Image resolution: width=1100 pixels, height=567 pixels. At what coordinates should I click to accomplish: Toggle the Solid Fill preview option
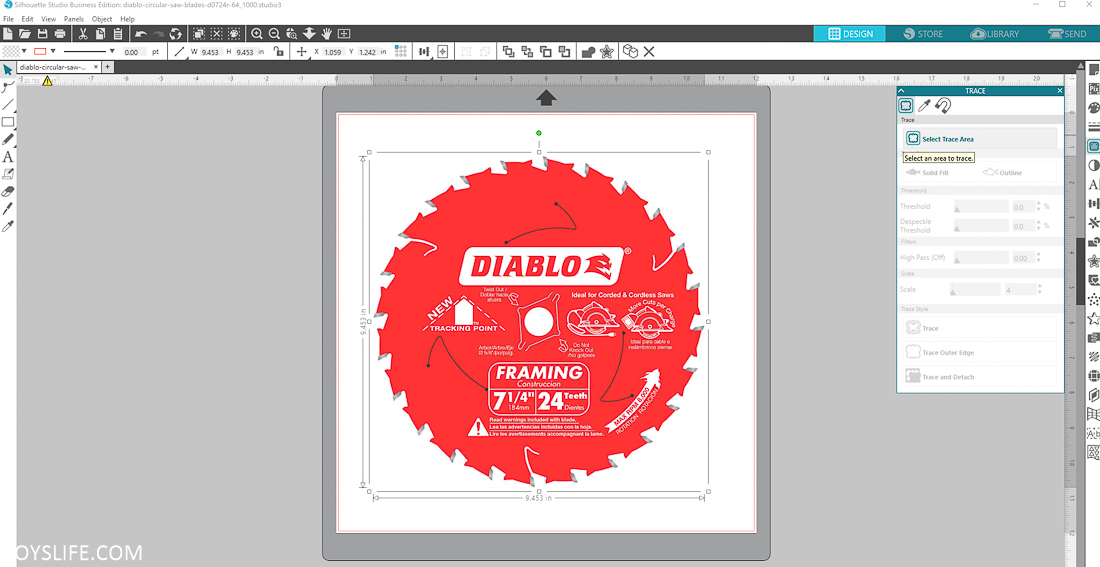point(927,173)
